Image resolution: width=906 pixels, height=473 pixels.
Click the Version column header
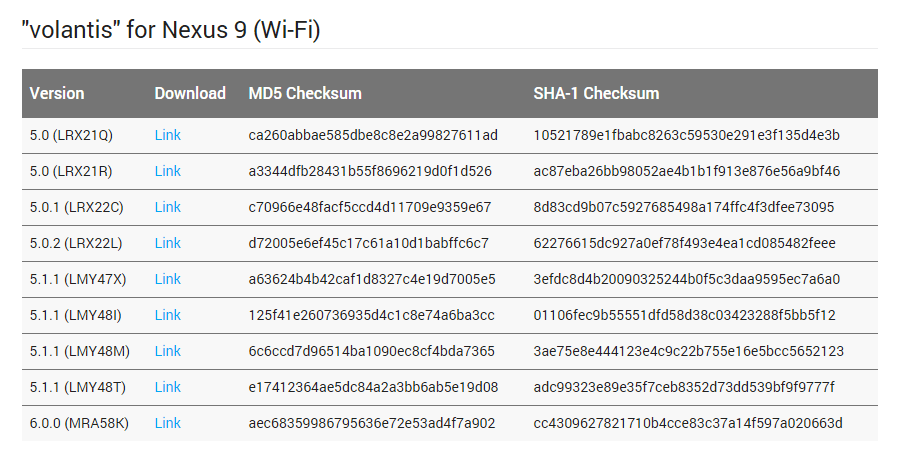(57, 94)
